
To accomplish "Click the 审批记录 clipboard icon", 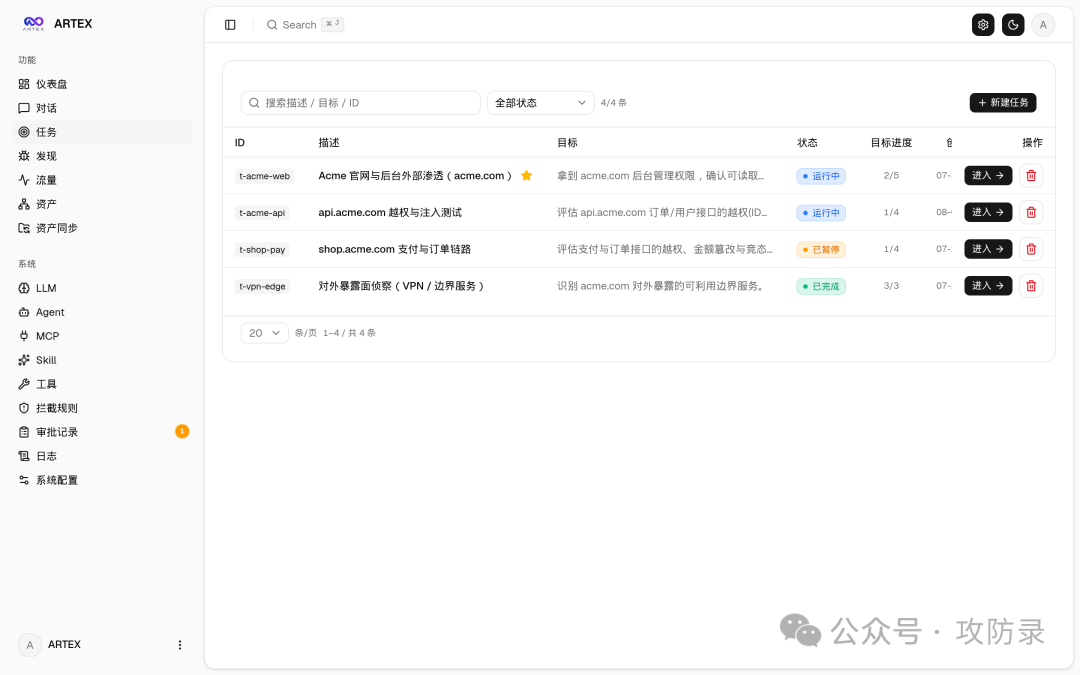I will (24, 432).
